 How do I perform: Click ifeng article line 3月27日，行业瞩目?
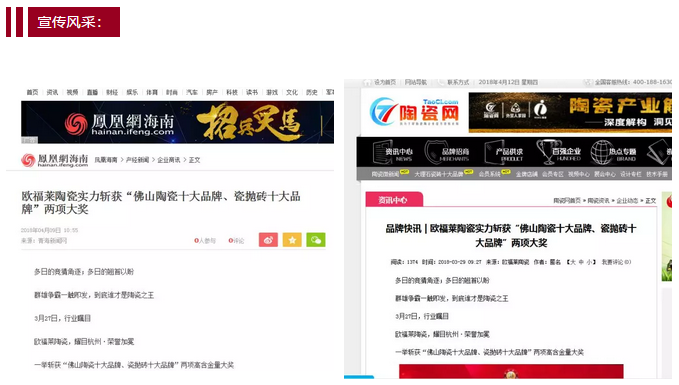(x=62, y=318)
